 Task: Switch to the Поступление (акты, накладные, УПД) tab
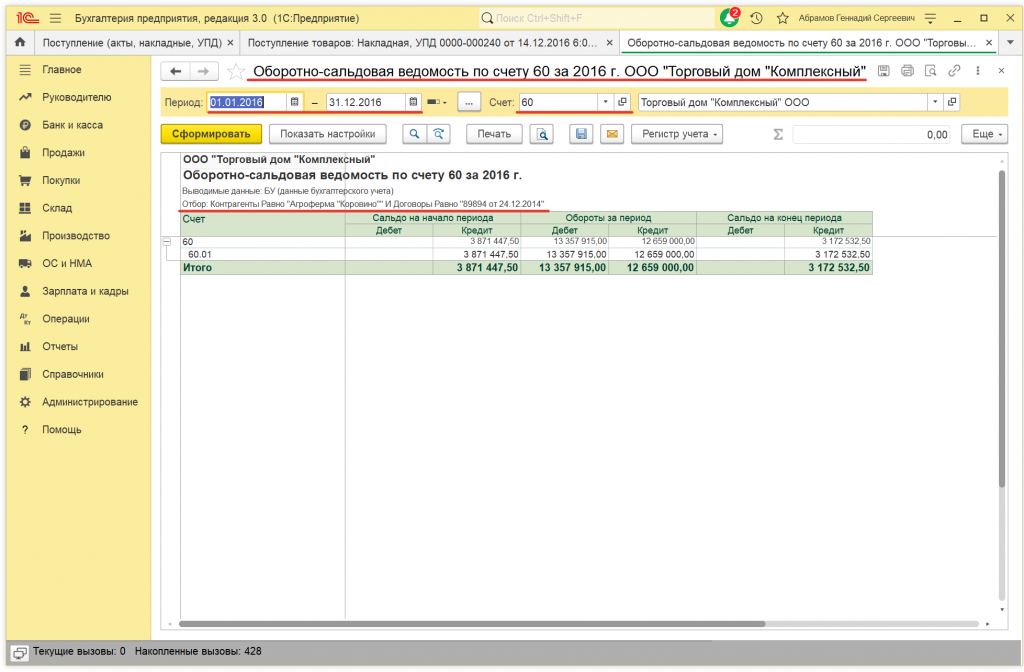click(132, 42)
